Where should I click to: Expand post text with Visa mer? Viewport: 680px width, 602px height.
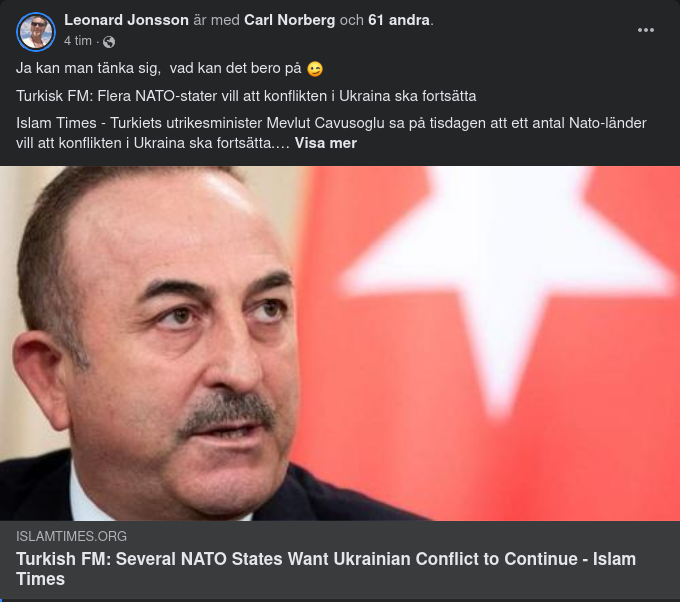pos(326,143)
